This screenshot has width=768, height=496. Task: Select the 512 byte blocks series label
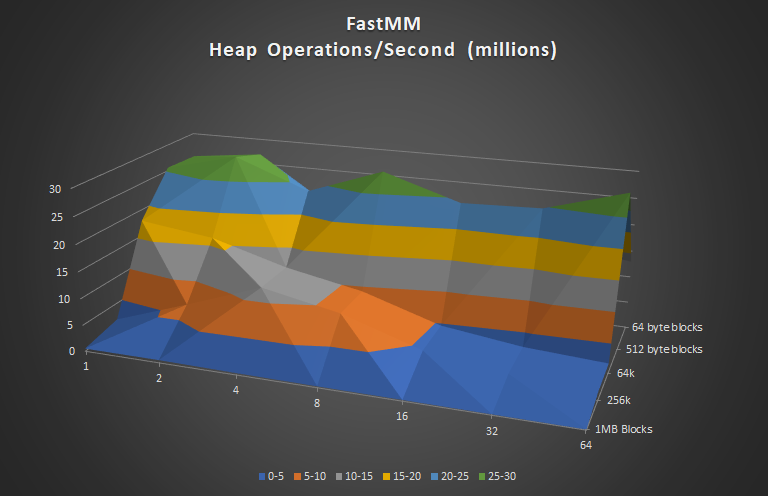(x=664, y=349)
